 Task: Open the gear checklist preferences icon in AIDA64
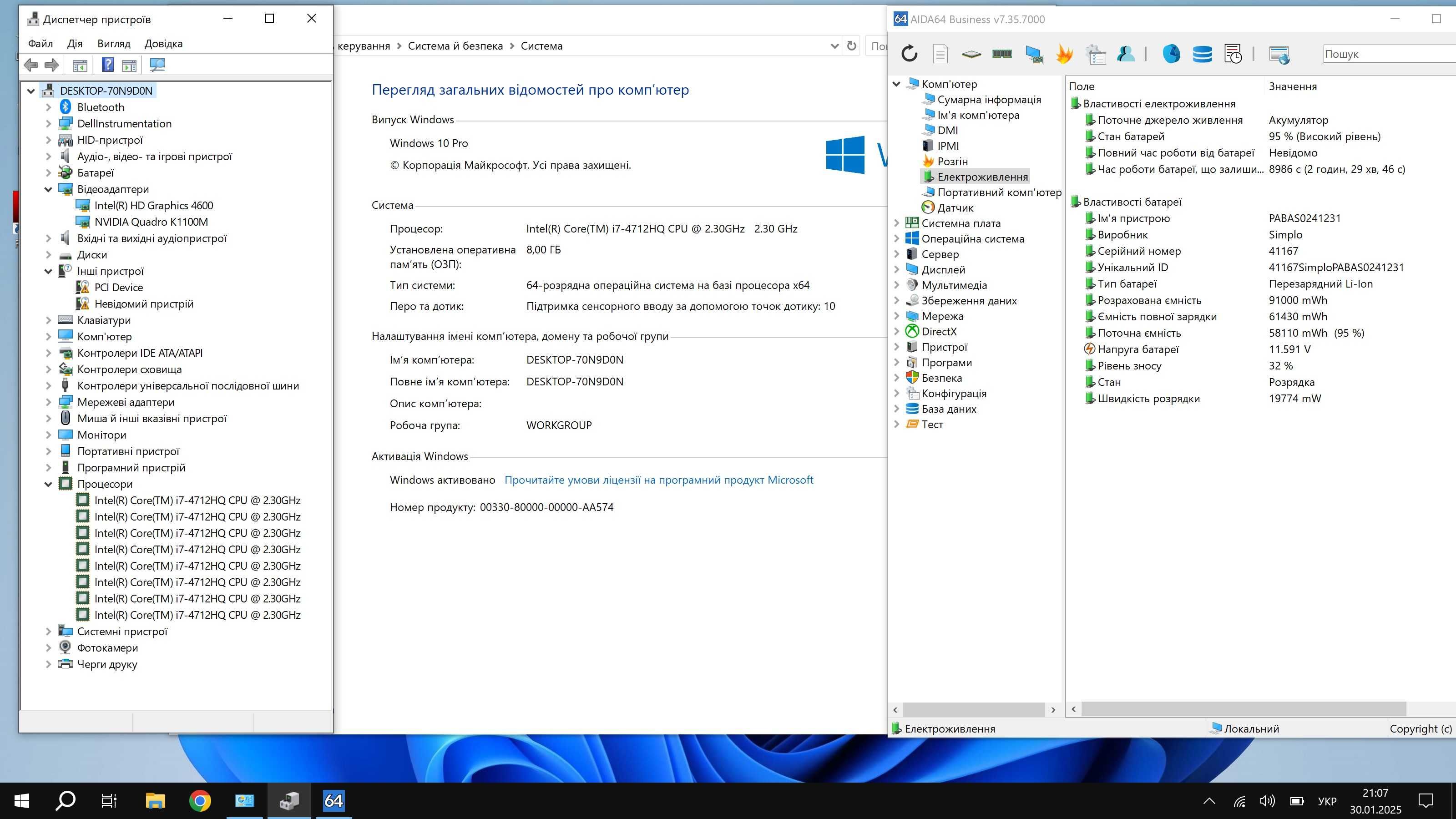click(1095, 54)
